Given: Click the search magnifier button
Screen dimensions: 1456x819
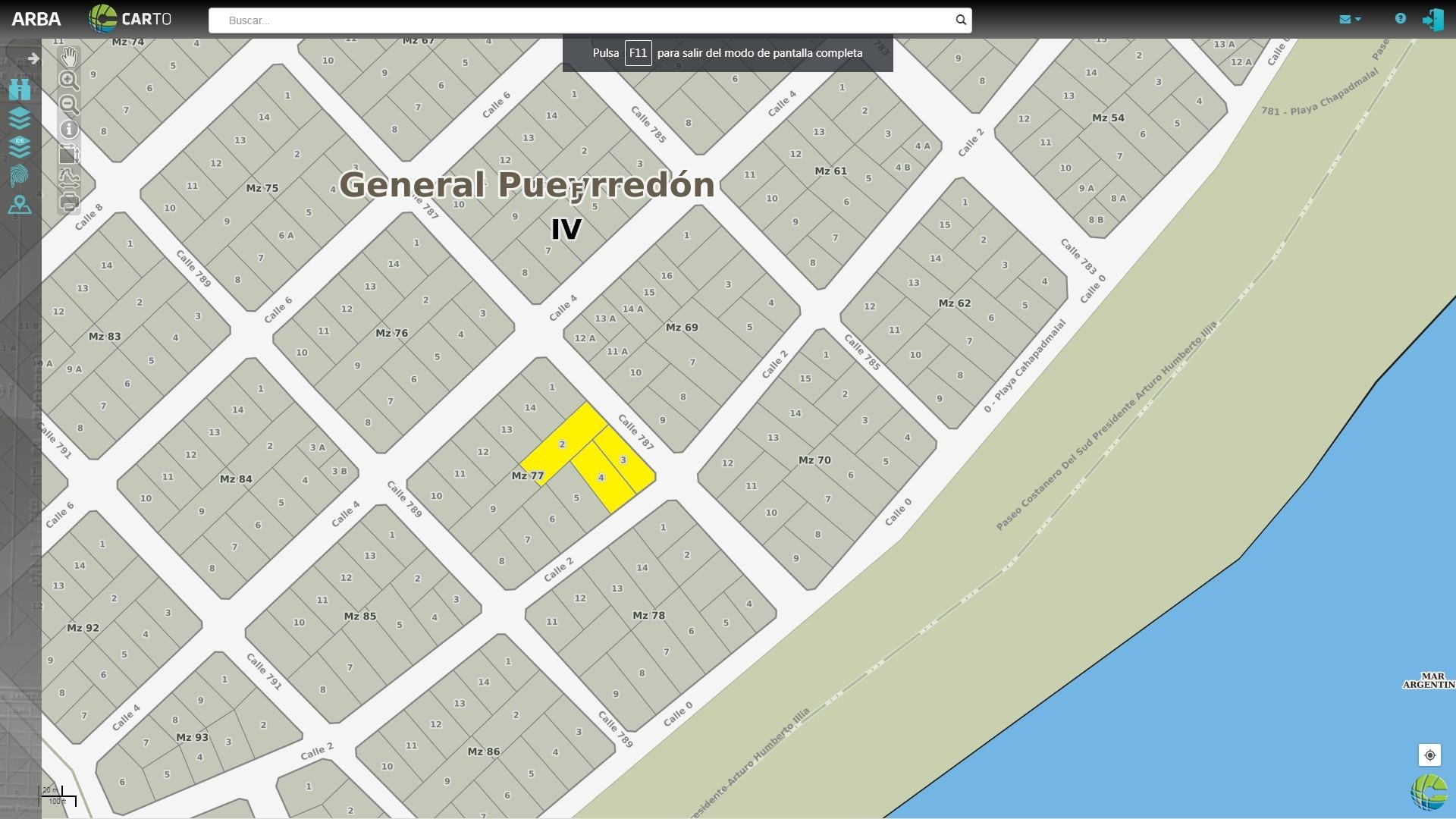Looking at the screenshot, I should tap(961, 20).
